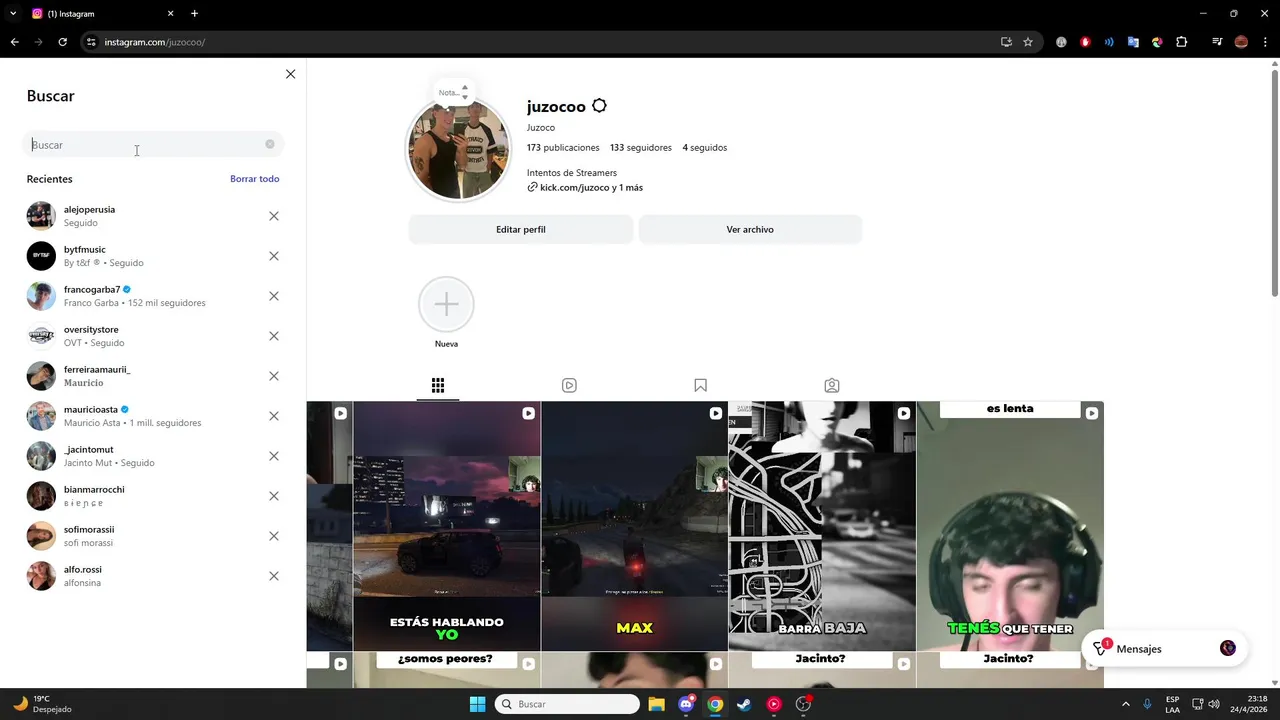Screen dimensions: 1280x720
Task: Open alfo.rossi profile avatar
Action: click(x=41, y=576)
